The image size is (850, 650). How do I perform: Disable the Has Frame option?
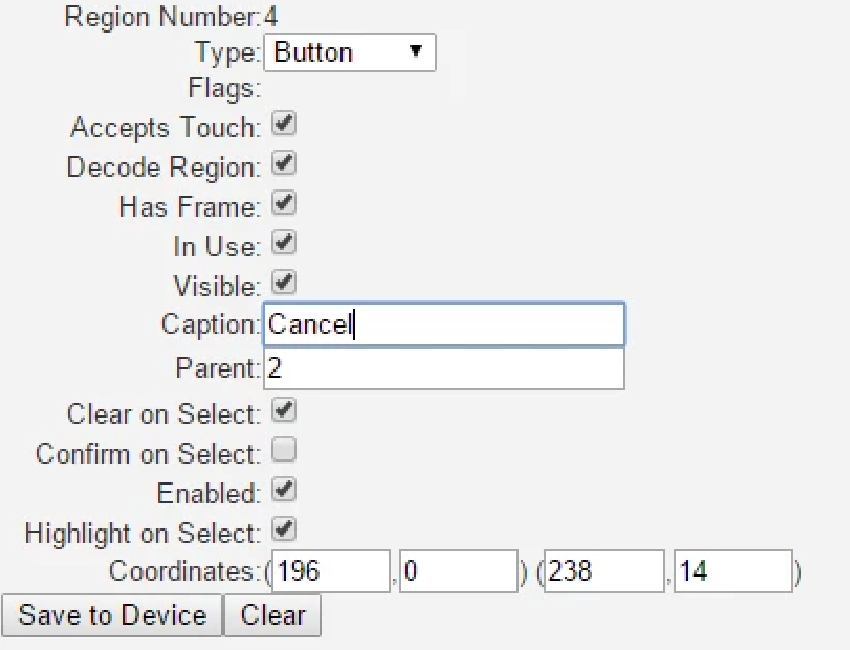(x=284, y=203)
